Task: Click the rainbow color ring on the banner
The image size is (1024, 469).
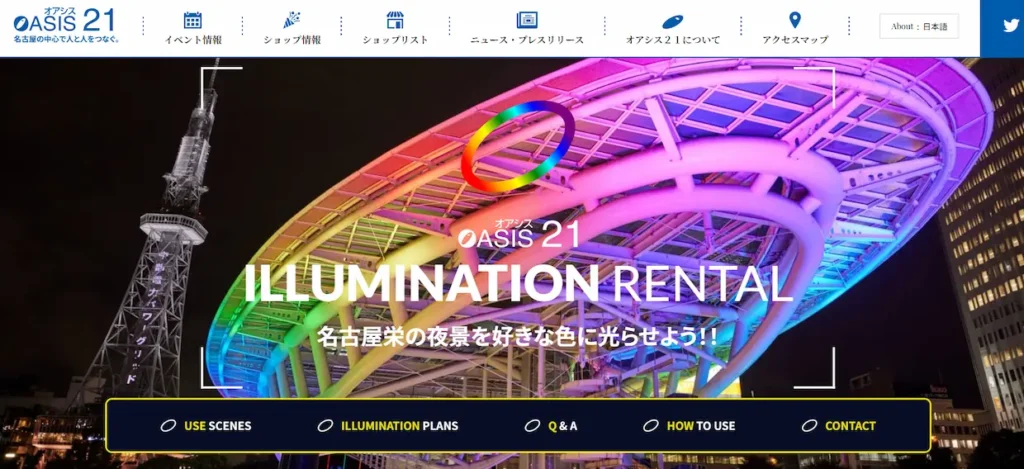Action: point(518,146)
